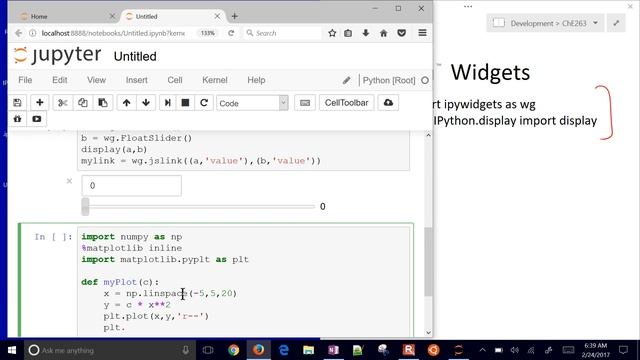Insert a new cell with the plus icon
This screenshot has height=360, width=640.
coord(40,103)
